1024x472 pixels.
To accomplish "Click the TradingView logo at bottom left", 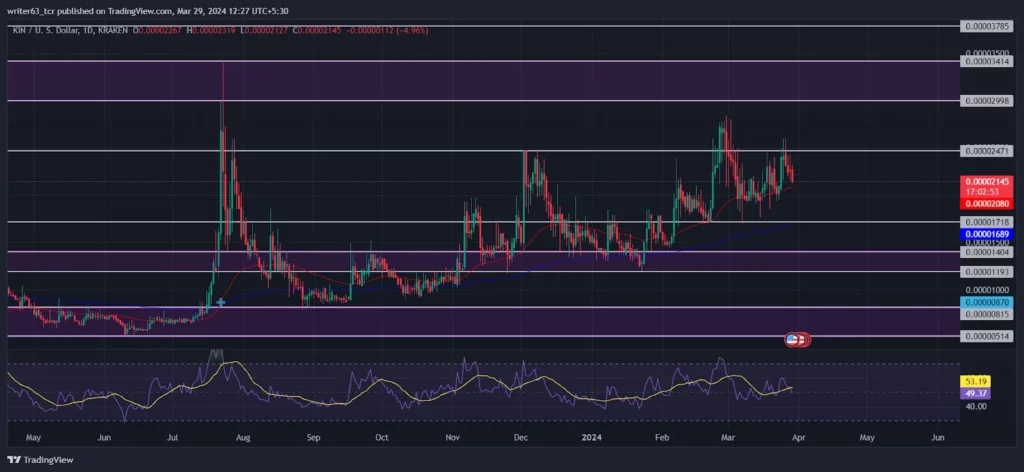I will tap(40, 460).
